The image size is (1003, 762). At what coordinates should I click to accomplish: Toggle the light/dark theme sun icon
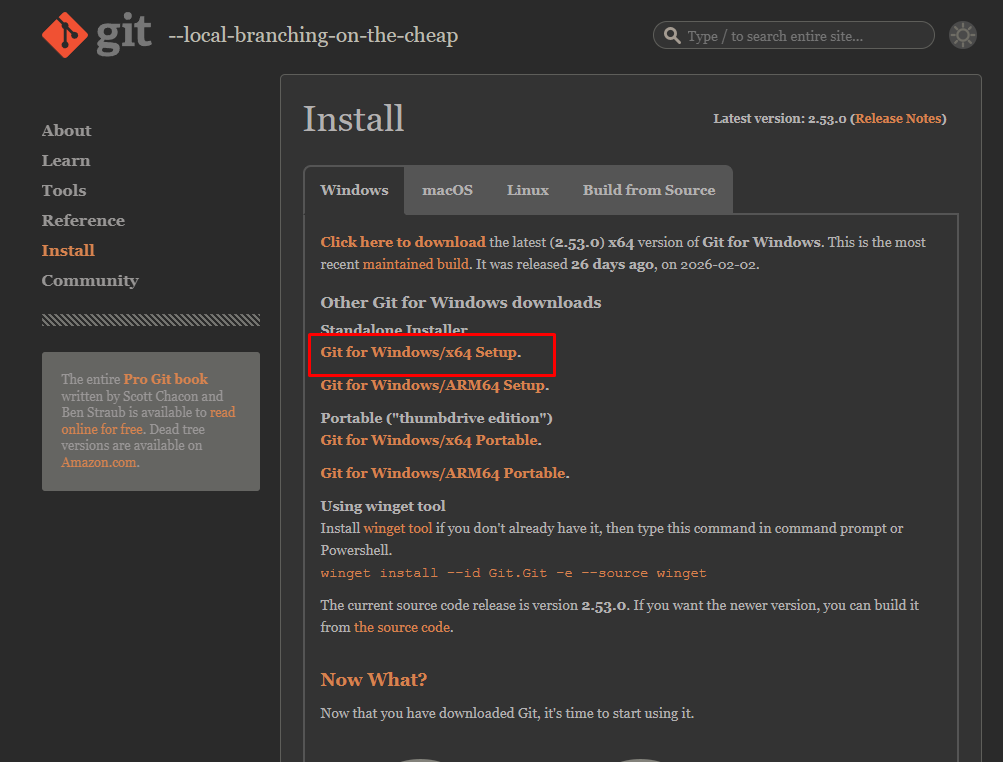(x=963, y=35)
